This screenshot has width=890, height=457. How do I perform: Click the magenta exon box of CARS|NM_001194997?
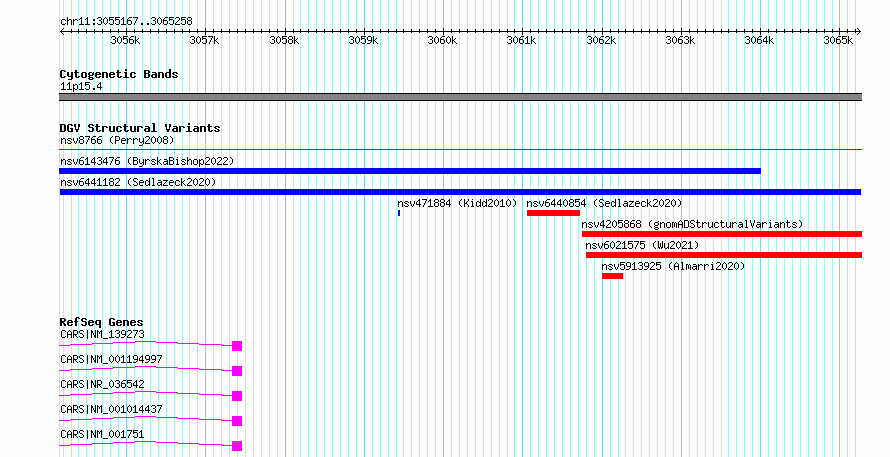[237, 371]
